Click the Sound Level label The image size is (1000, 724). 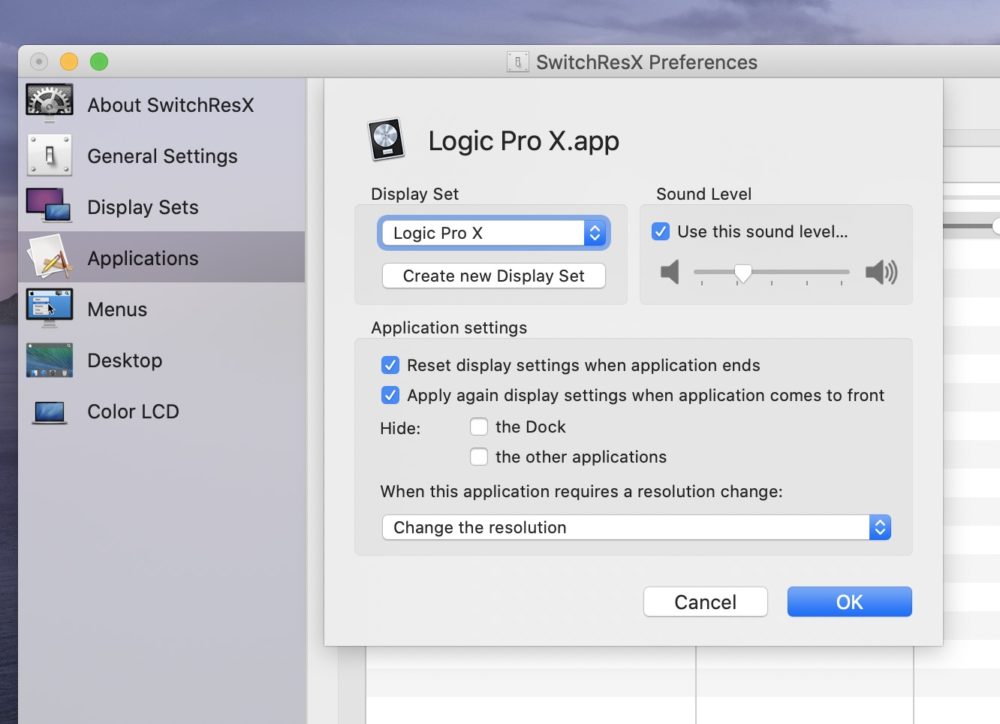pos(703,194)
